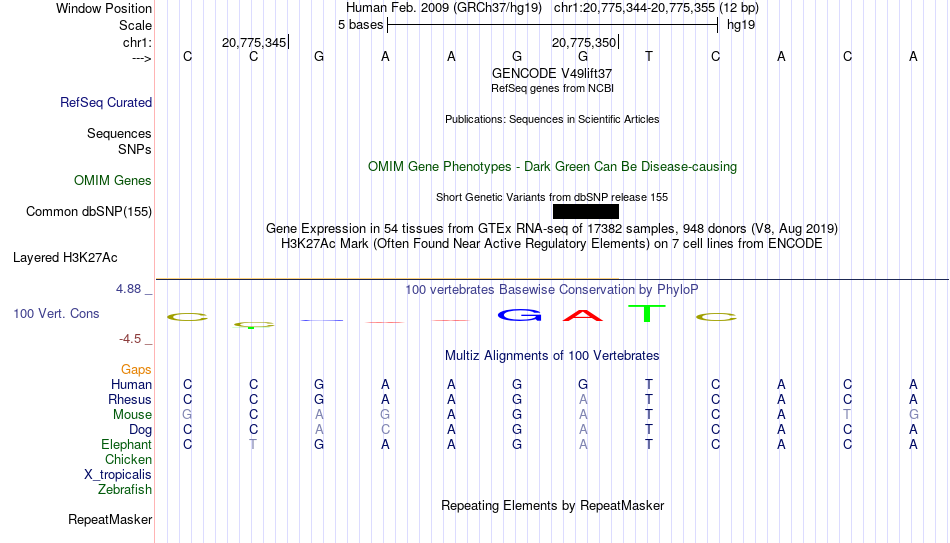
Task: Click the Human species label
Action: [131, 385]
